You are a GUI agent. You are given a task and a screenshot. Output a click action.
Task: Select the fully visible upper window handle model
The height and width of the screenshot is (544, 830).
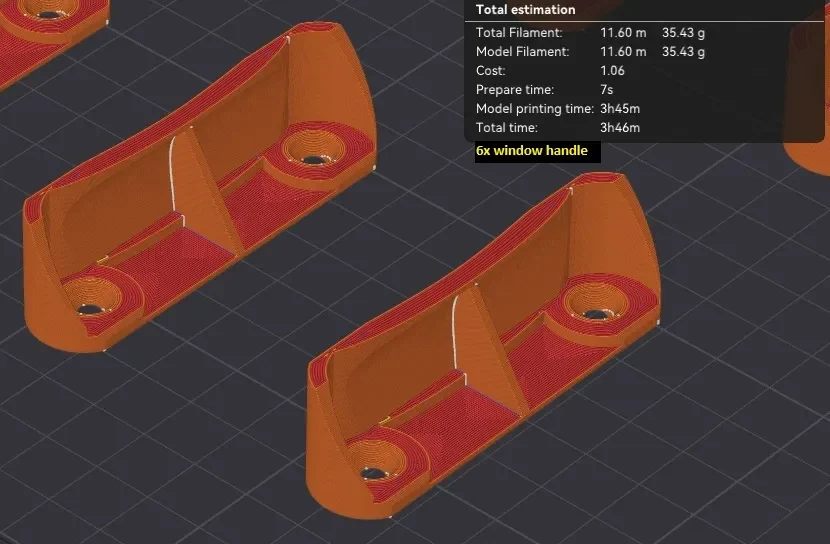[x=200, y=187]
